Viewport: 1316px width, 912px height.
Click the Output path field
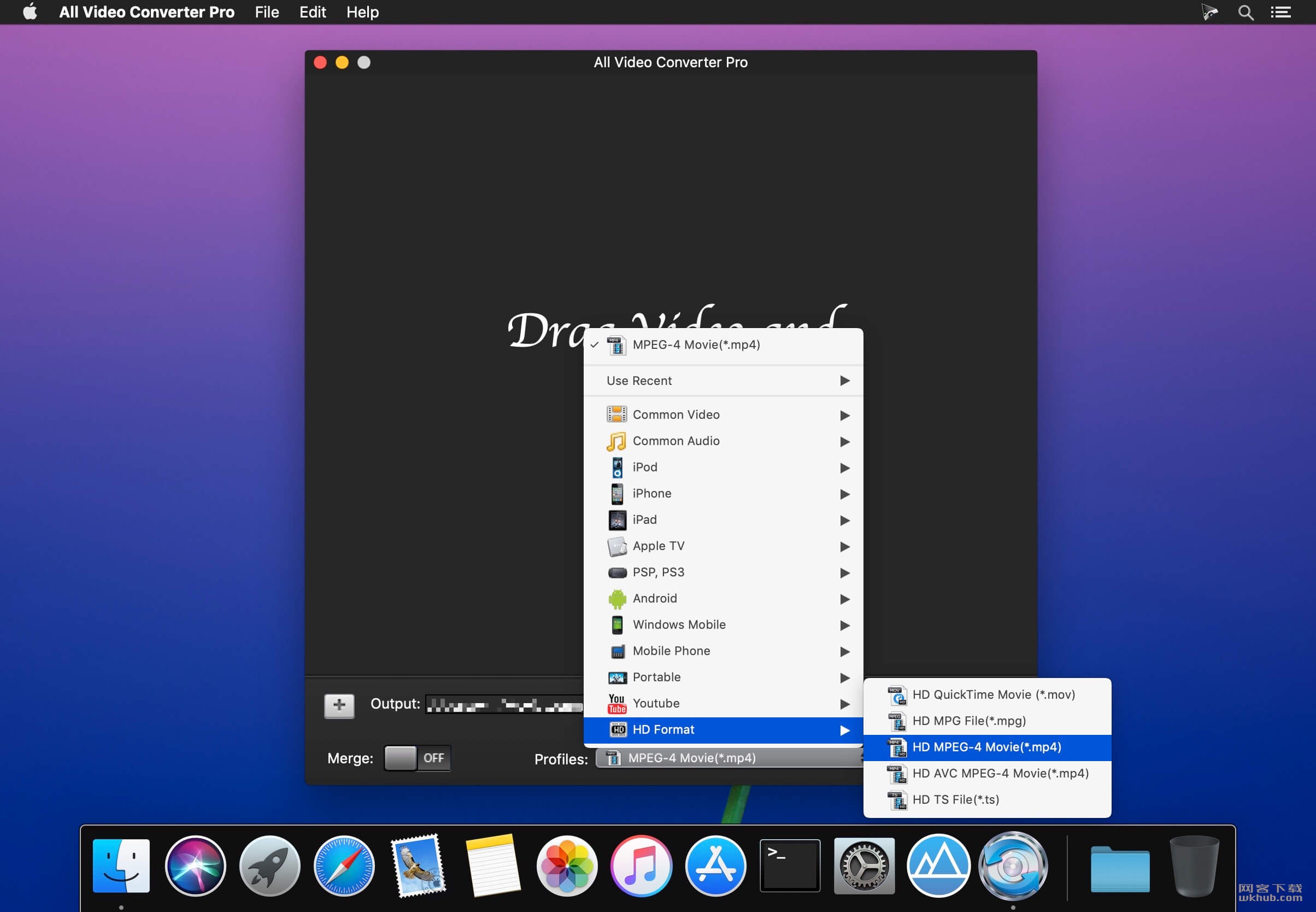(504, 705)
